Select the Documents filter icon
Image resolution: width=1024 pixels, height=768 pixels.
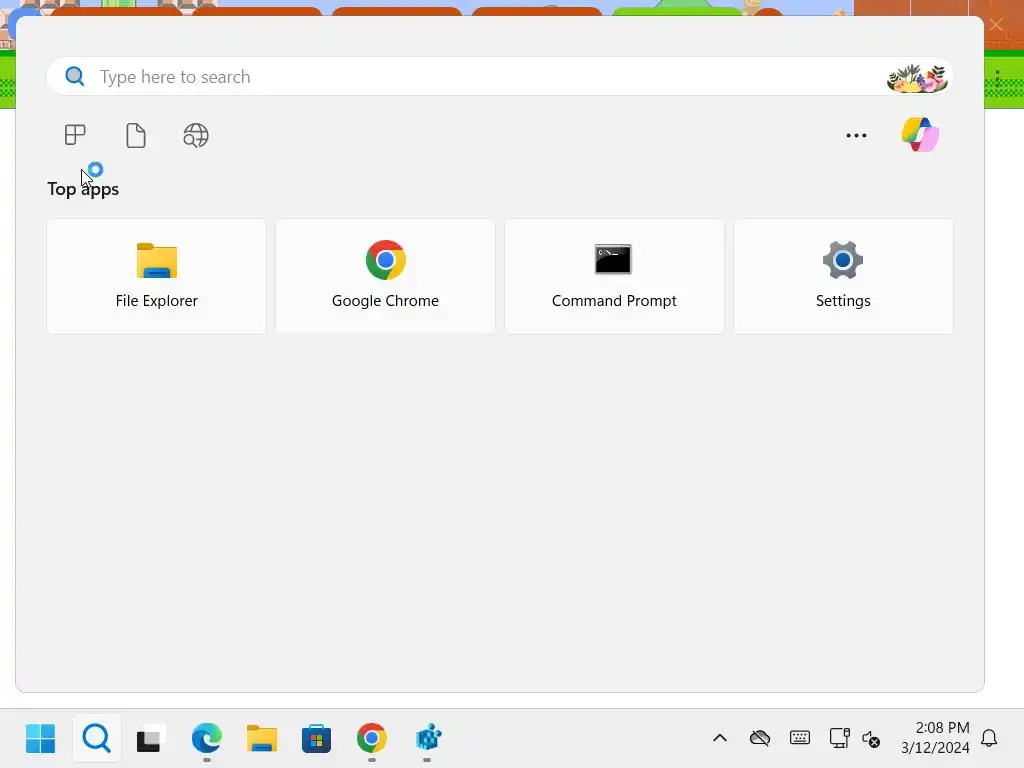click(135, 135)
